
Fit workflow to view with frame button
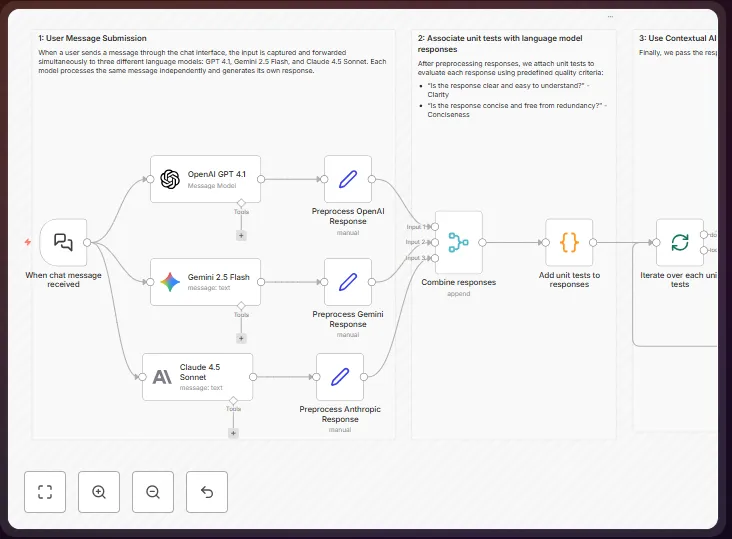pos(45,492)
